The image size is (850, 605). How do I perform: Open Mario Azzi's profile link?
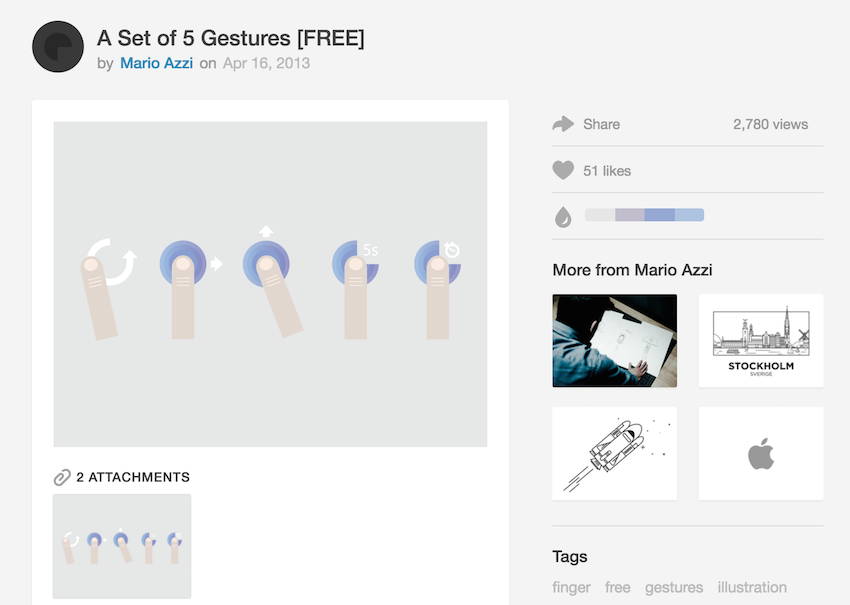156,63
